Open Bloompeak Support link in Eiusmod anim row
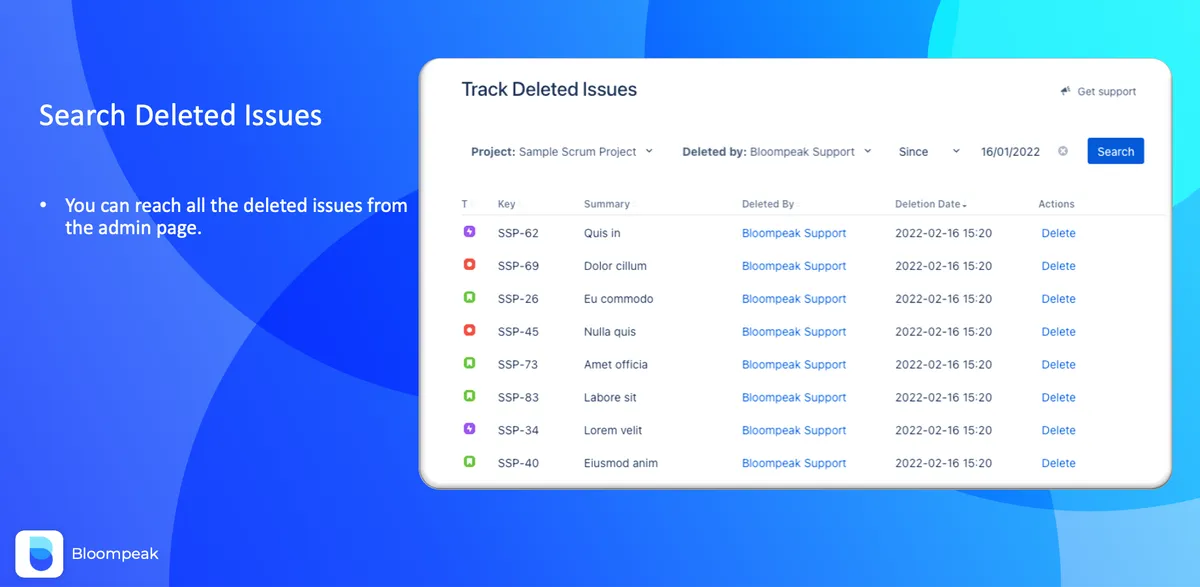 coord(794,463)
